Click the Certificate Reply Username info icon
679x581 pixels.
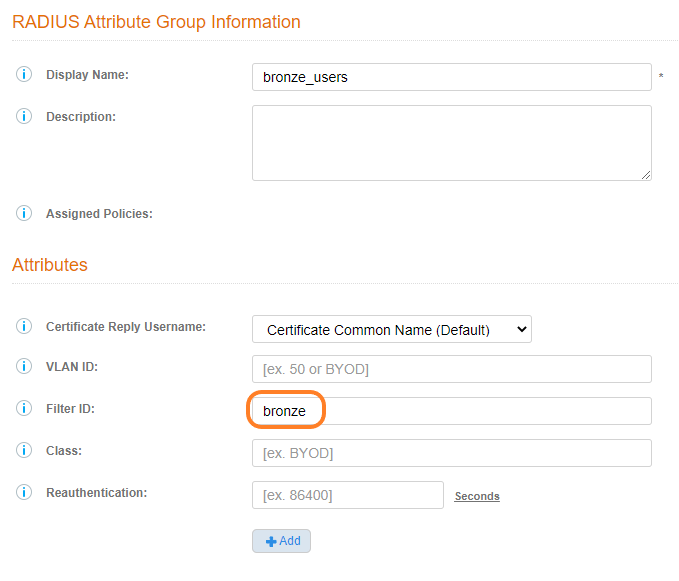pos(24,327)
